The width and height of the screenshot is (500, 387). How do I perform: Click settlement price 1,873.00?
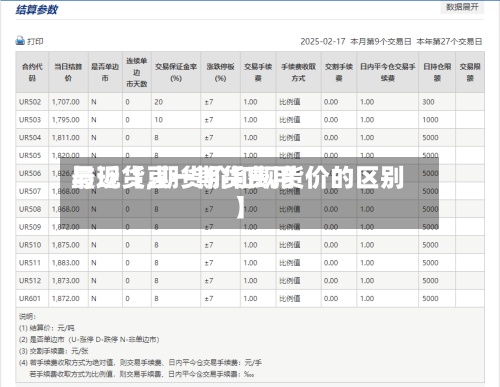[66, 281]
